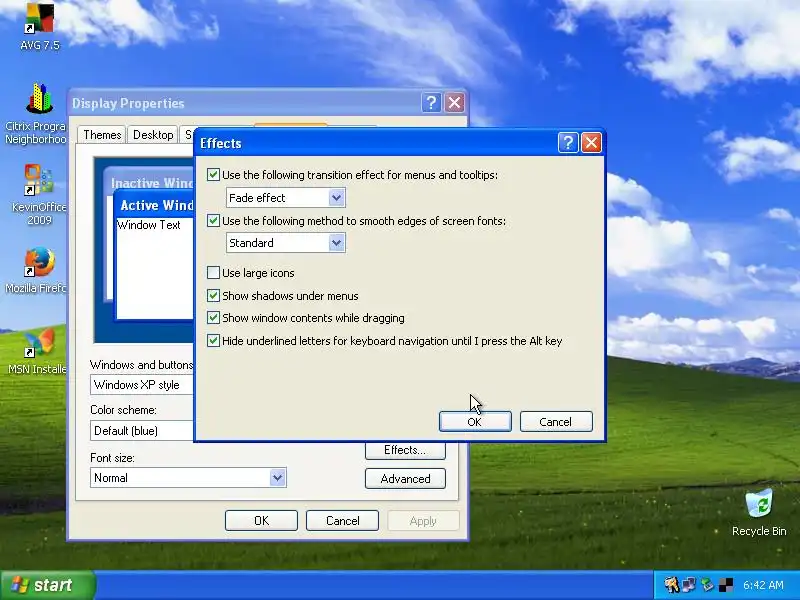Open Citrix Program Neighborhood desktop icon
800x600 pixels.
point(37,114)
